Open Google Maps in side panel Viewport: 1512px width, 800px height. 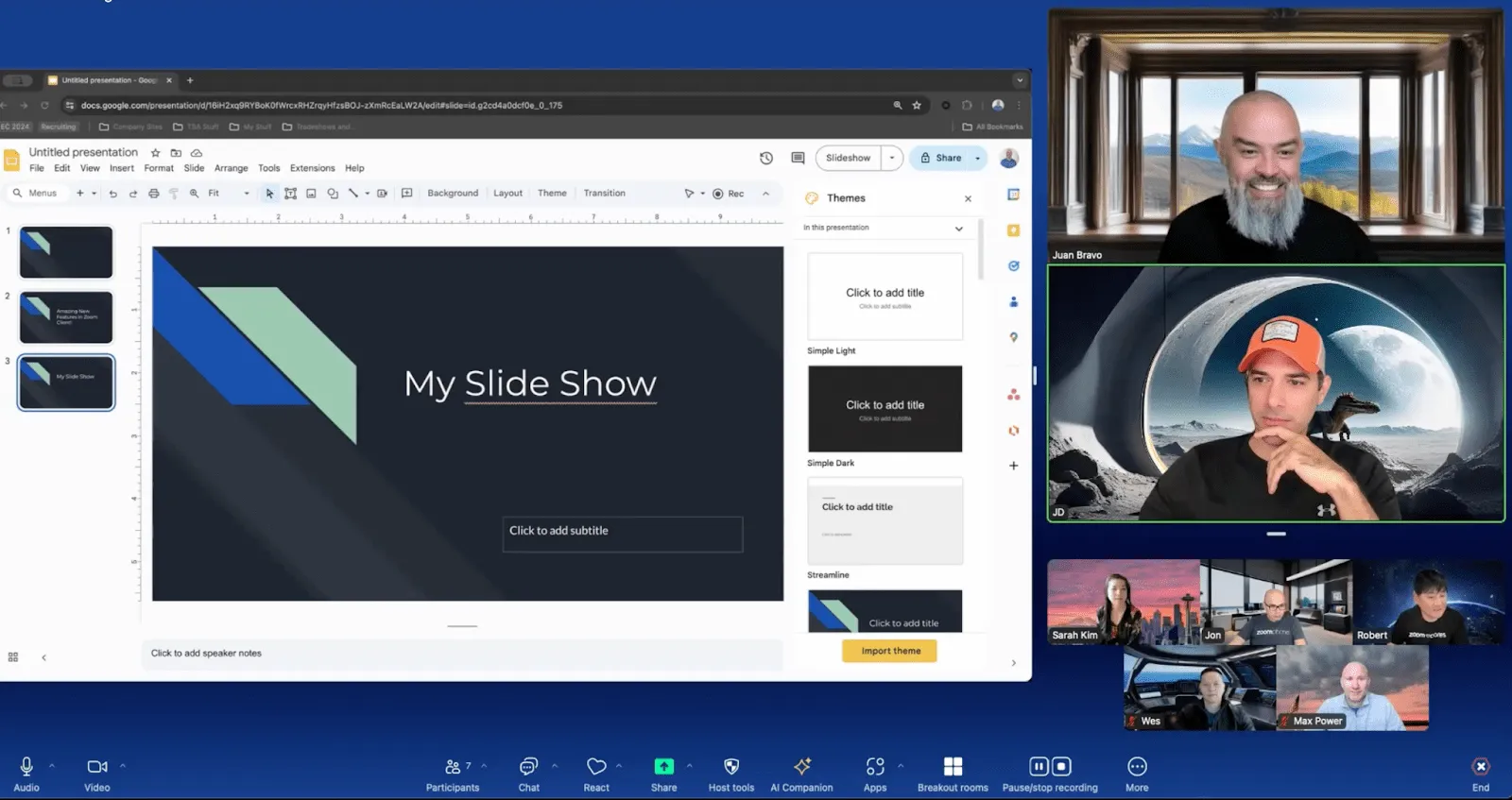pyautogui.click(x=1013, y=337)
